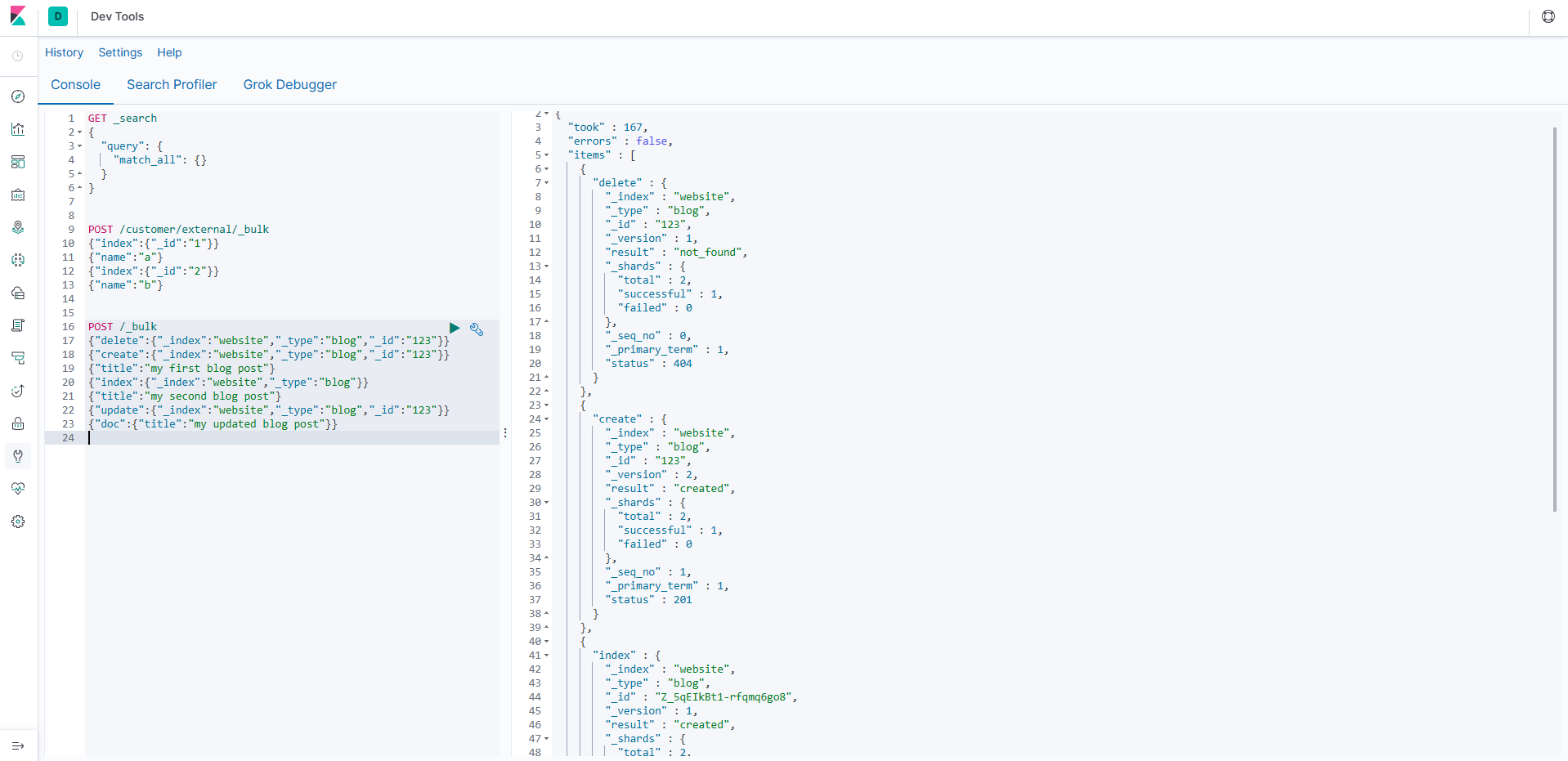The height and width of the screenshot is (761, 1568).
Task: Go to Dashboard via sidebar icon
Action: [x=18, y=162]
